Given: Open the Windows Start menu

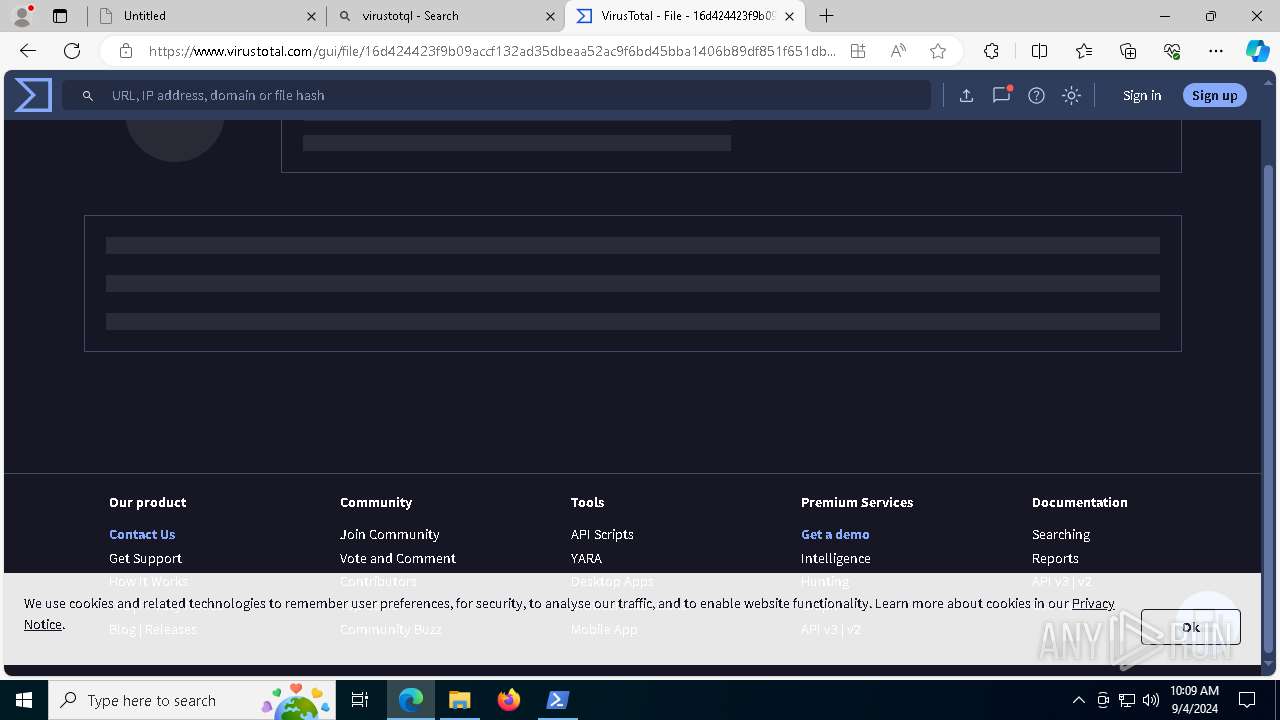Looking at the screenshot, I should (x=24, y=700).
